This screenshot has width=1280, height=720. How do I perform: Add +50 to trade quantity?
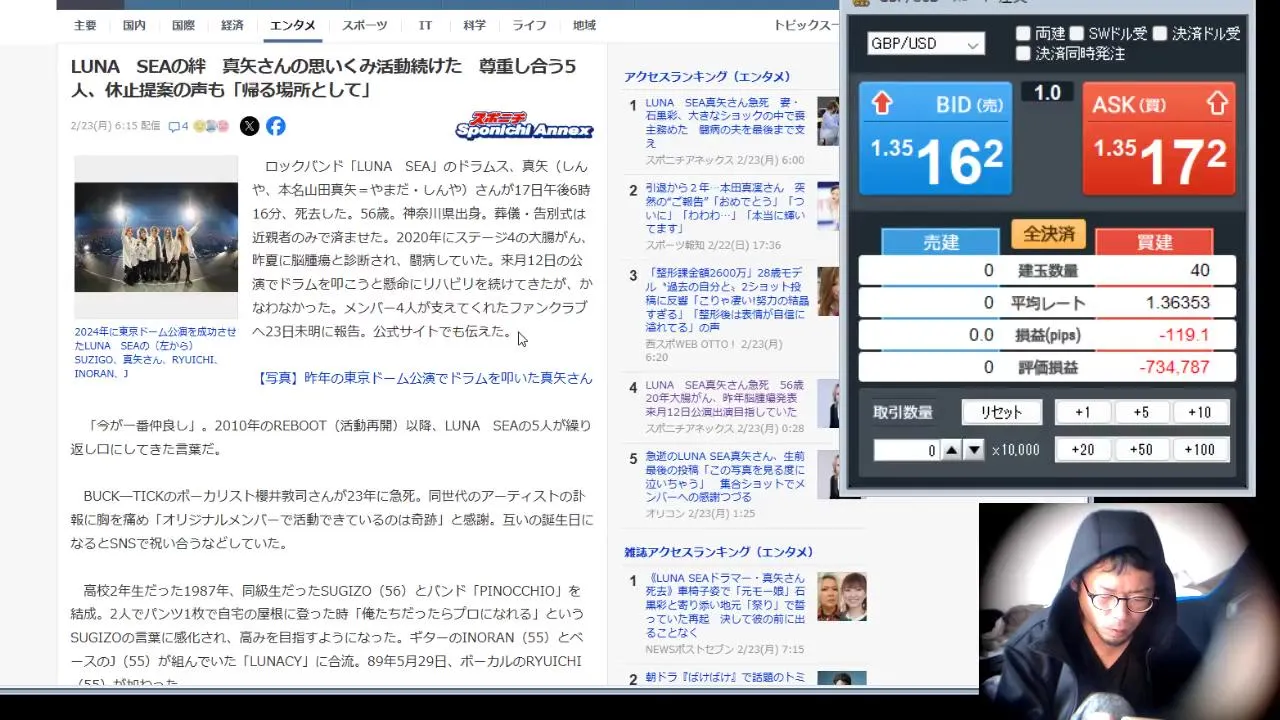(x=1141, y=450)
